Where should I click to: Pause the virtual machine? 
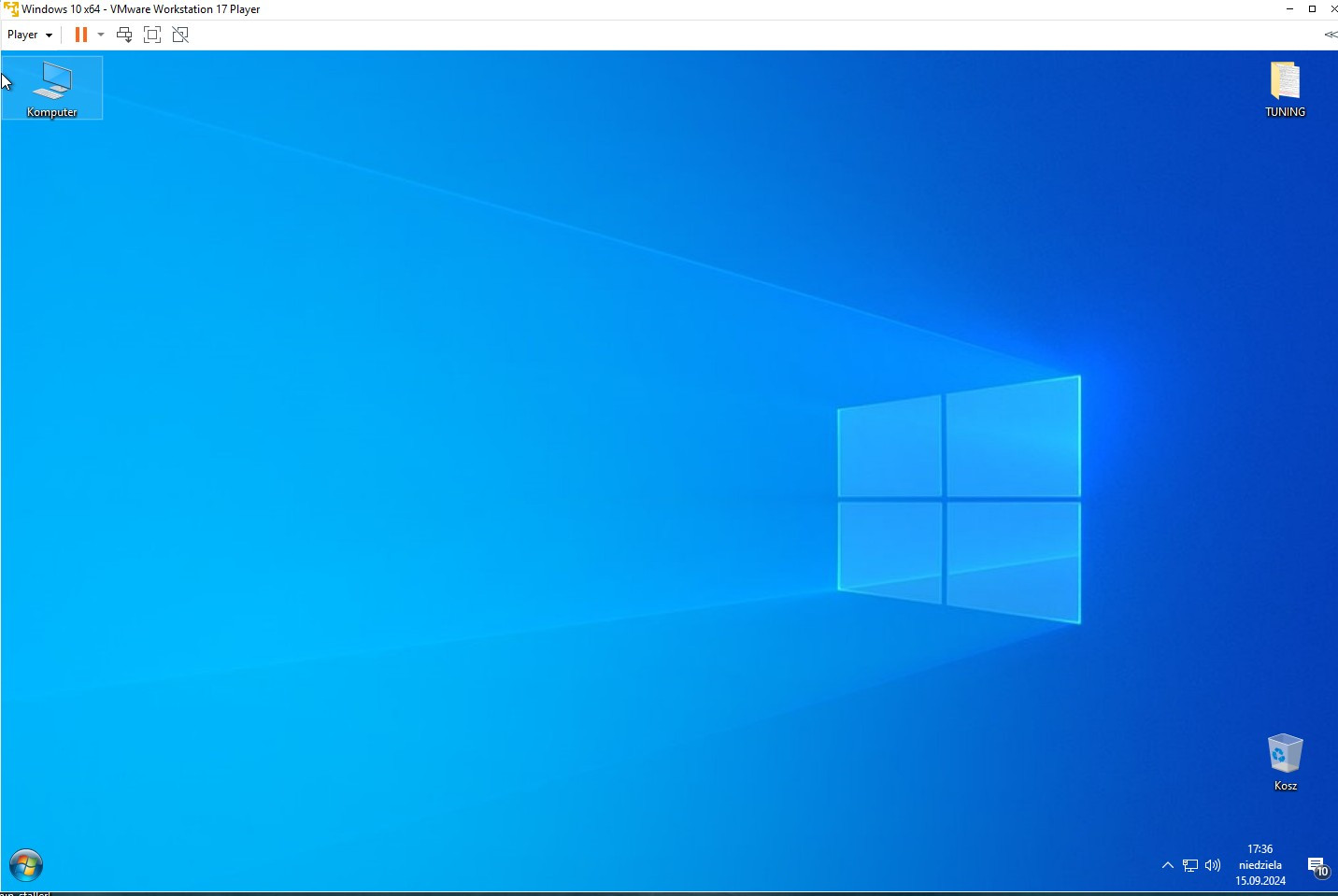[81, 35]
